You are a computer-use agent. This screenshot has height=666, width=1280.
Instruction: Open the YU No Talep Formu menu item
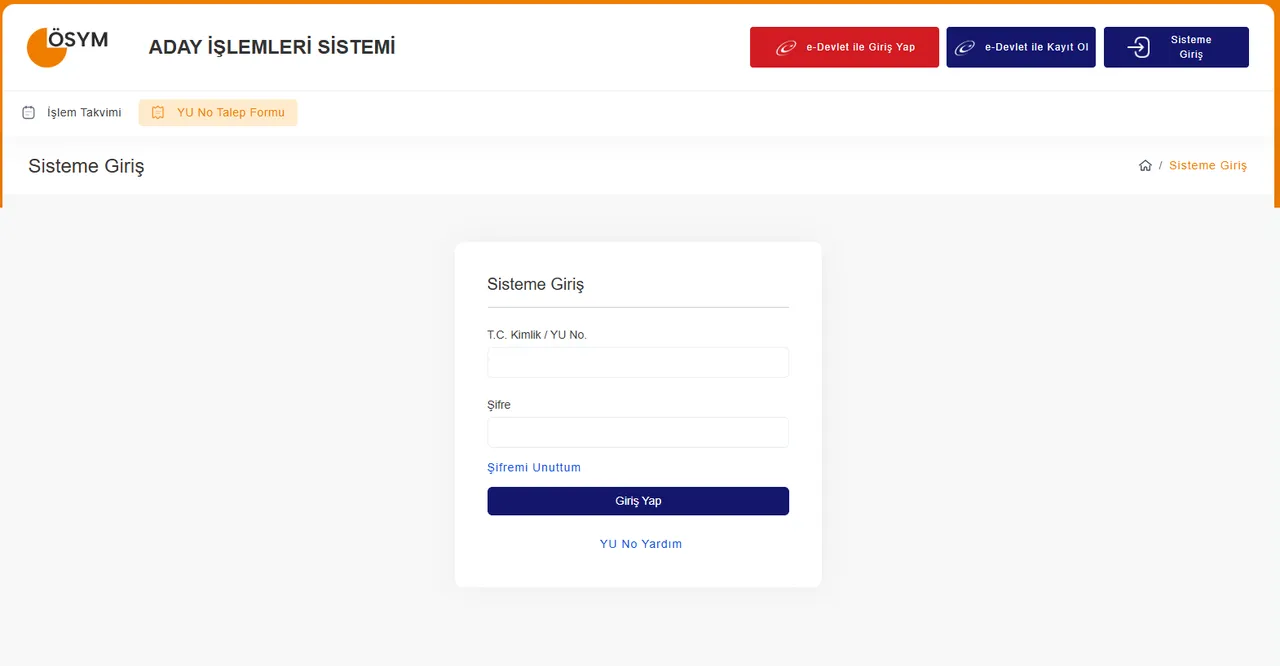click(230, 113)
